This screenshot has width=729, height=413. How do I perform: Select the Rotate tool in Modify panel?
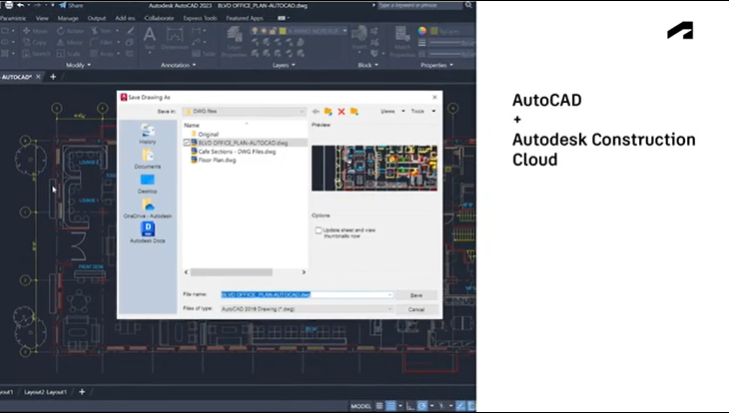pyautogui.click(x=70, y=31)
